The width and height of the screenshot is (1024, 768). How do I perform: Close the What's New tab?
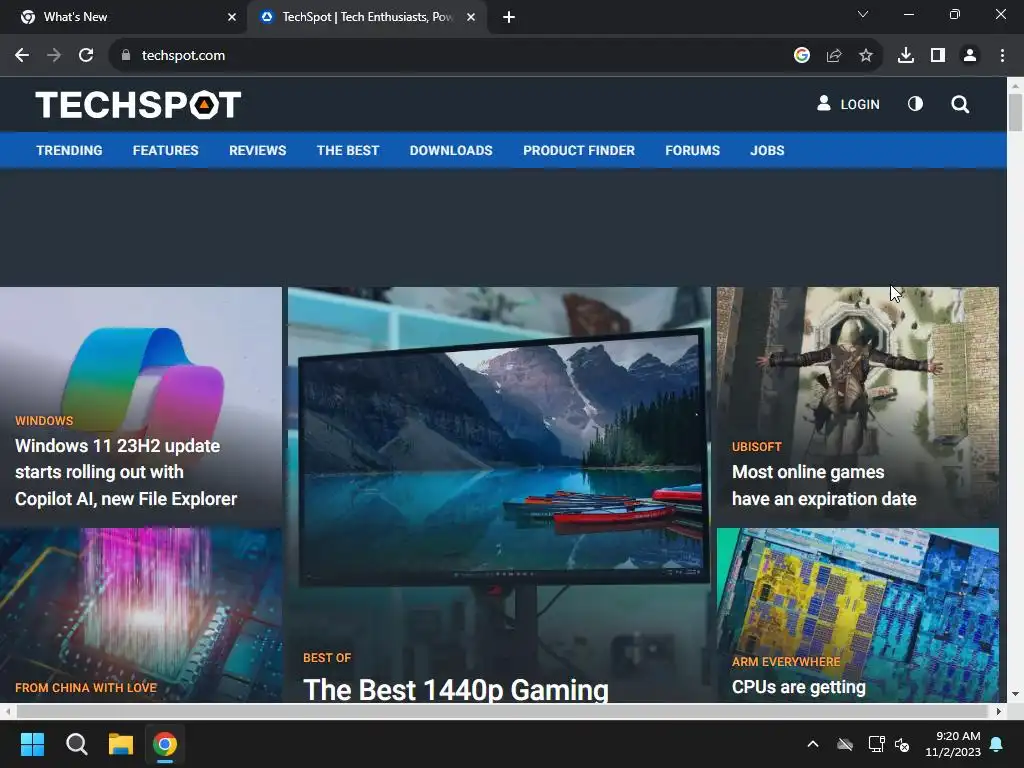coord(231,18)
